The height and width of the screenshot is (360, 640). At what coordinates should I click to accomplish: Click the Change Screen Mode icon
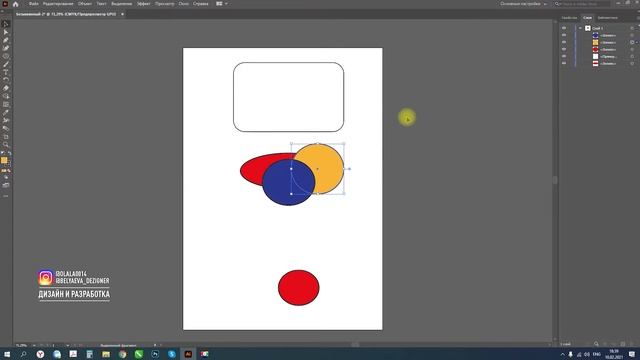click(6, 185)
